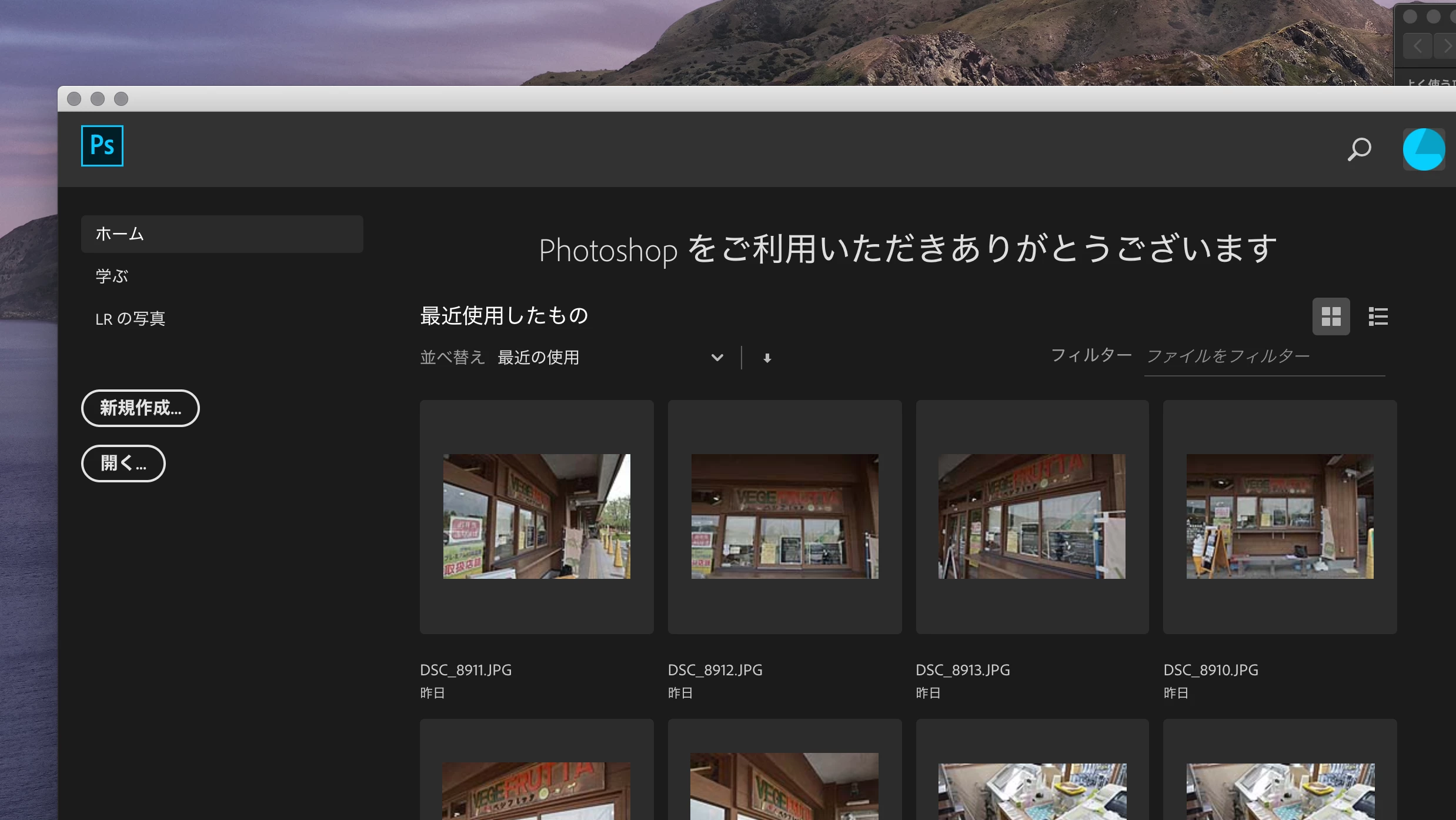Focus the ファイルをフィルター input field

pyautogui.click(x=1264, y=356)
